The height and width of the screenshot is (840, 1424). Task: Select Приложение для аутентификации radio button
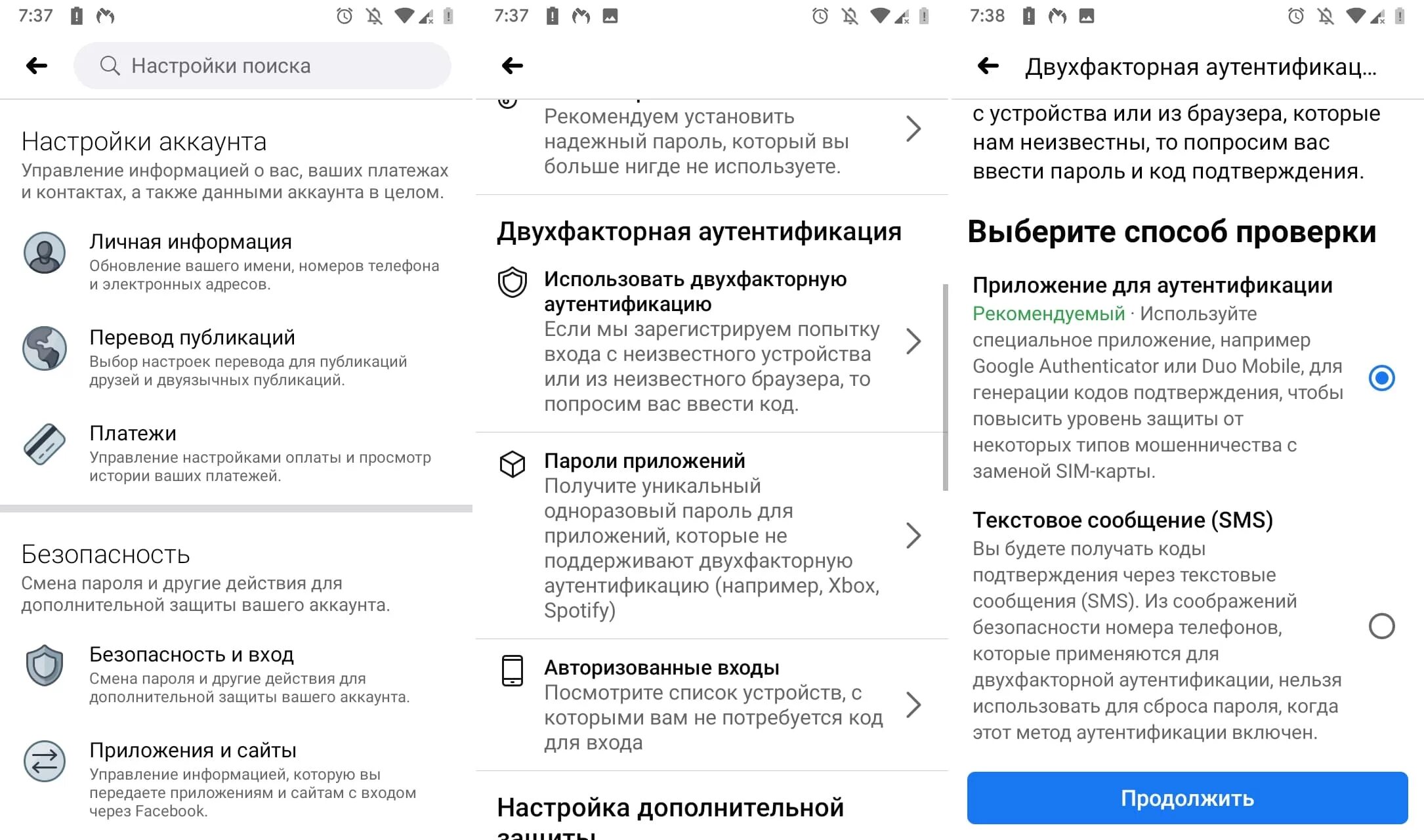pyautogui.click(x=1383, y=378)
